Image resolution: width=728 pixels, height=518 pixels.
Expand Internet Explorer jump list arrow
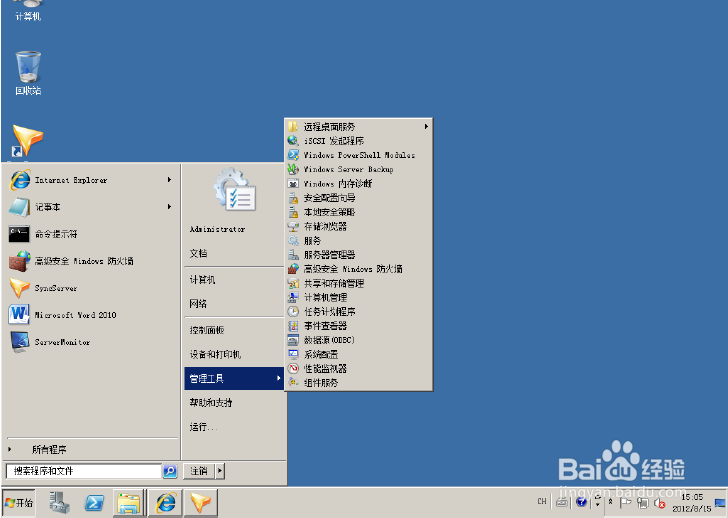coord(169,180)
